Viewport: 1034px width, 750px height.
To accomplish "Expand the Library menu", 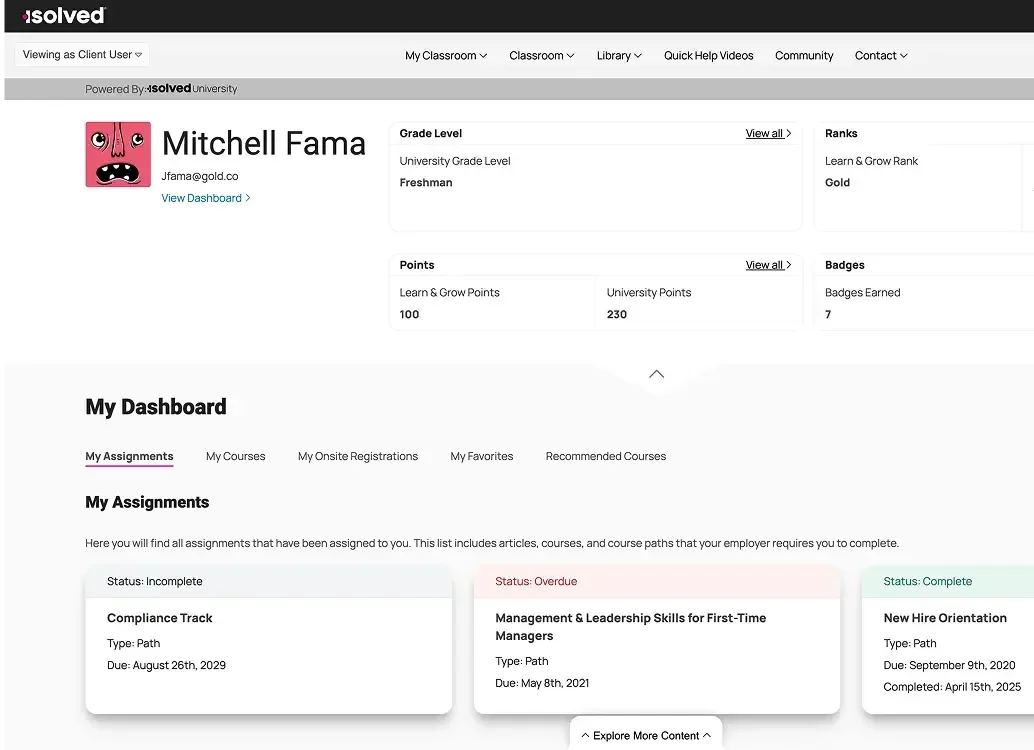I will tap(619, 55).
